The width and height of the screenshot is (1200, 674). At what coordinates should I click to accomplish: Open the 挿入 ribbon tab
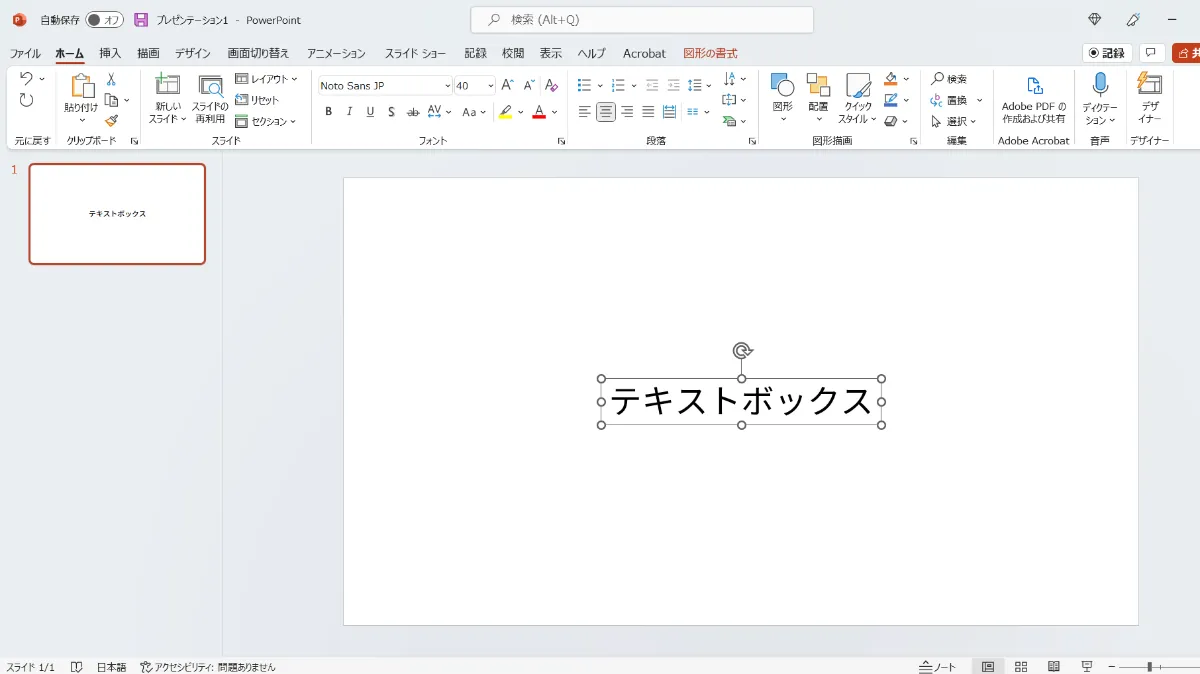pos(110,53)
